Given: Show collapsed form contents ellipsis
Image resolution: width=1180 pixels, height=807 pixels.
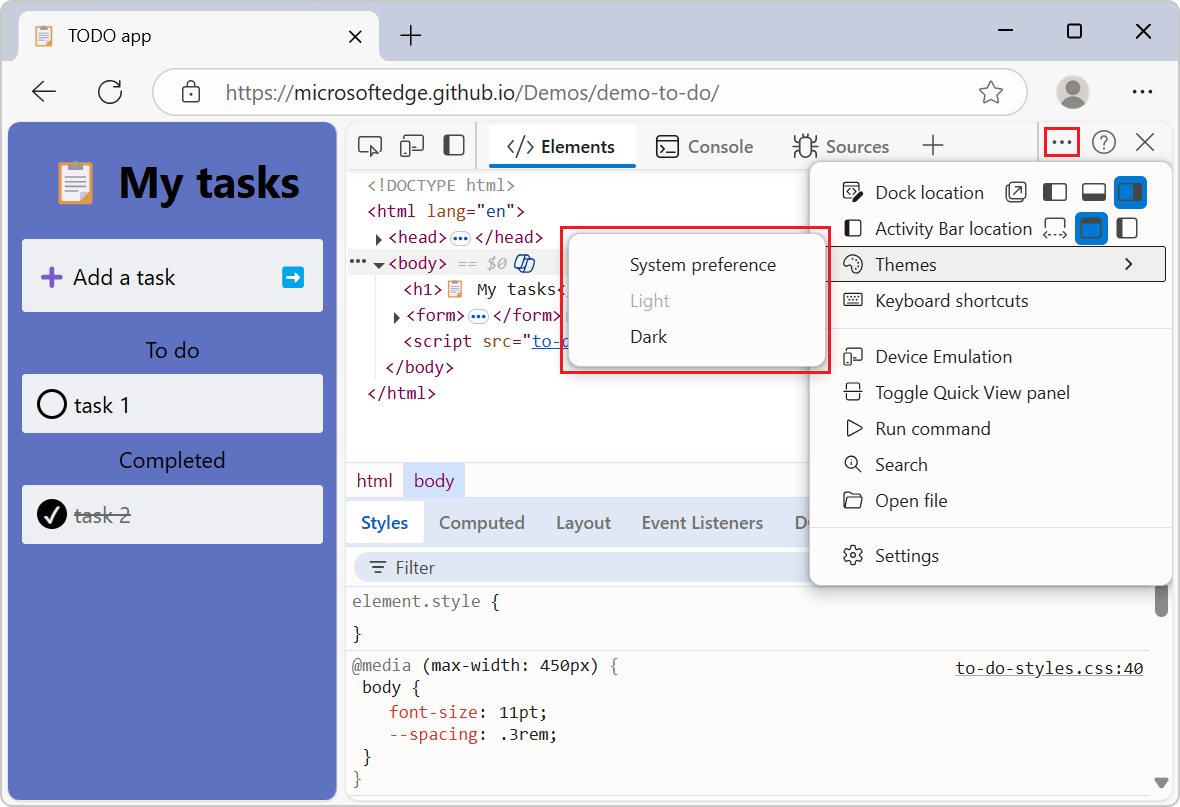Looking at the screenshot, I should click(x=478, y=316).
